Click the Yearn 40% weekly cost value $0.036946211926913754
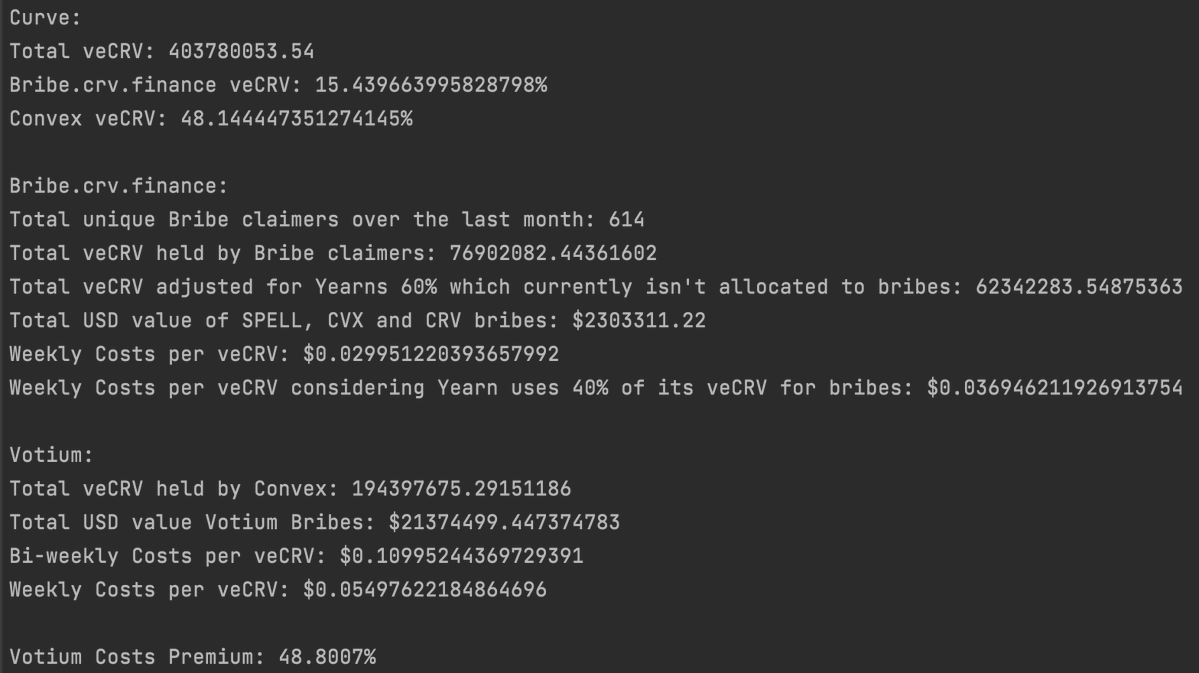Viewport: 1199px width, 673px height. click(1055, 389)
